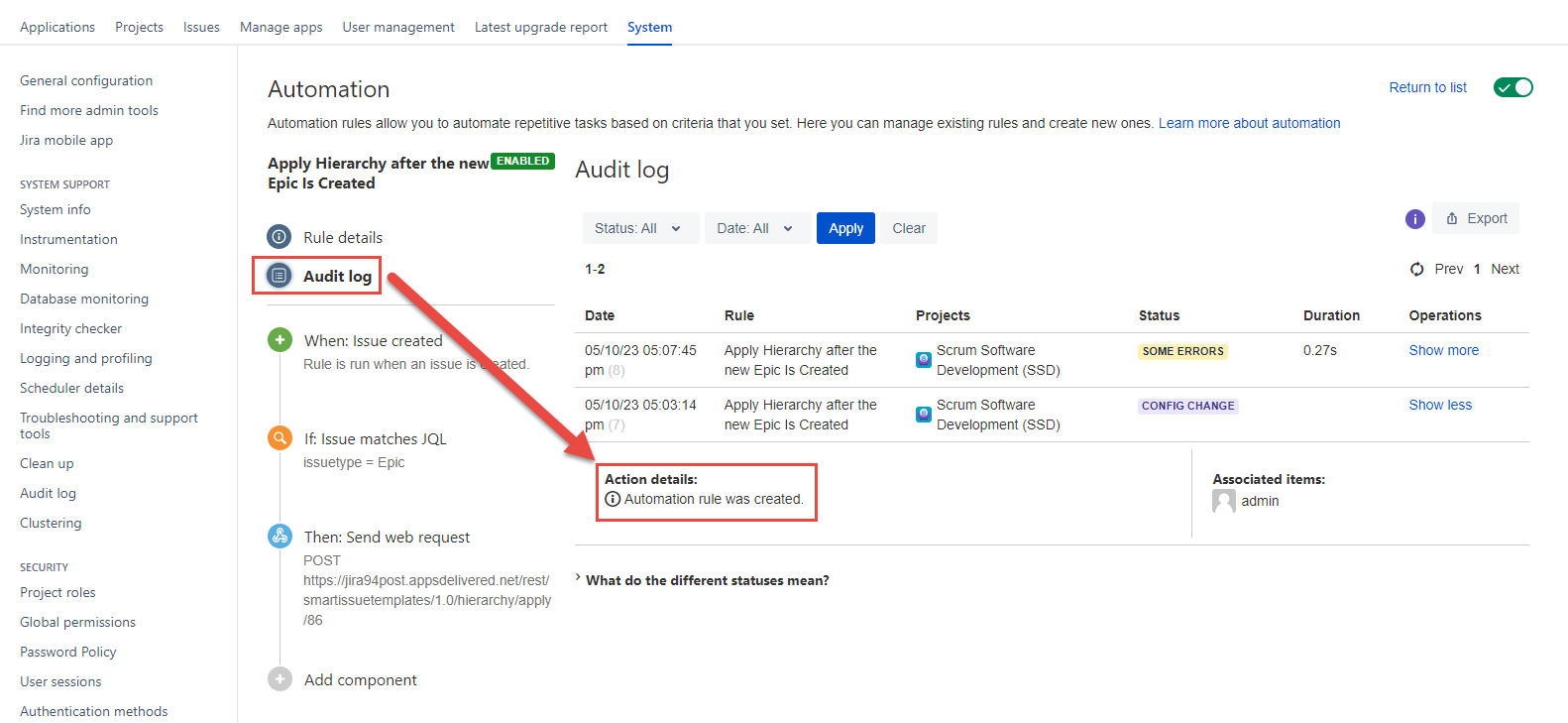
Task: Click Learn more about automation link
Action: (1249, 123)
